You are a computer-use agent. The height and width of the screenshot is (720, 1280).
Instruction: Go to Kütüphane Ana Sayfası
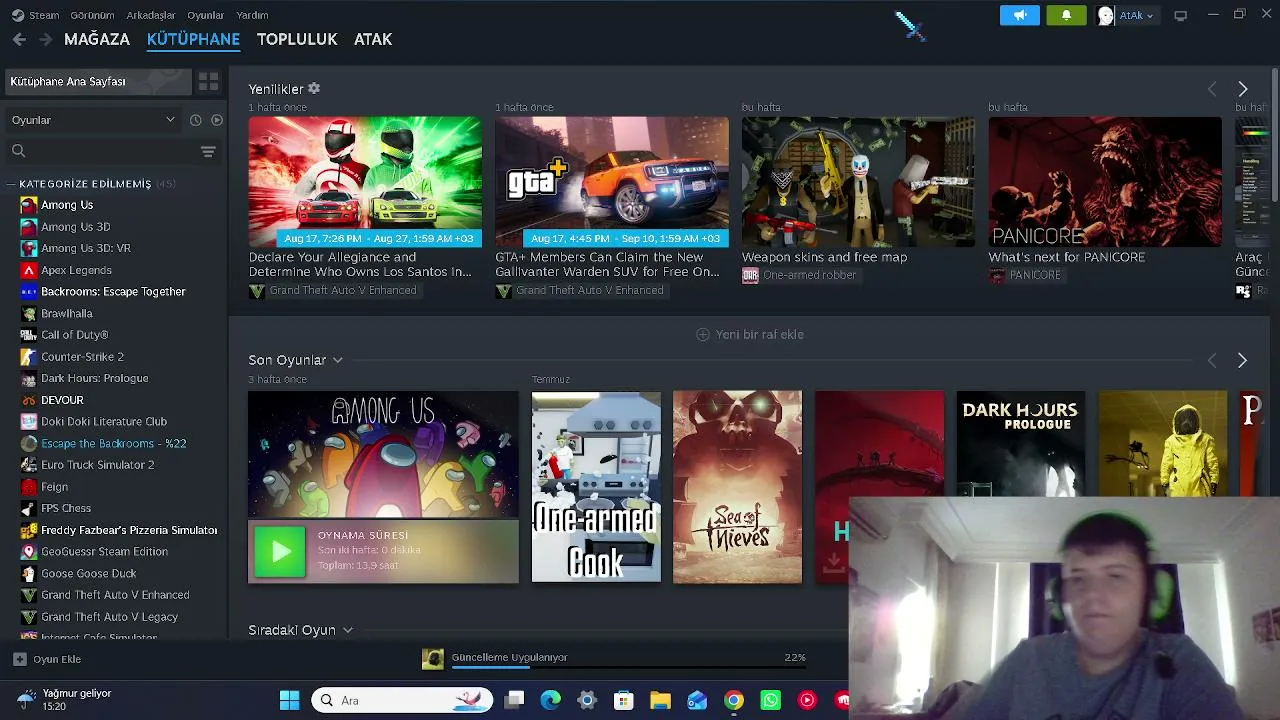pyautogui.click(x=96, y=81)
